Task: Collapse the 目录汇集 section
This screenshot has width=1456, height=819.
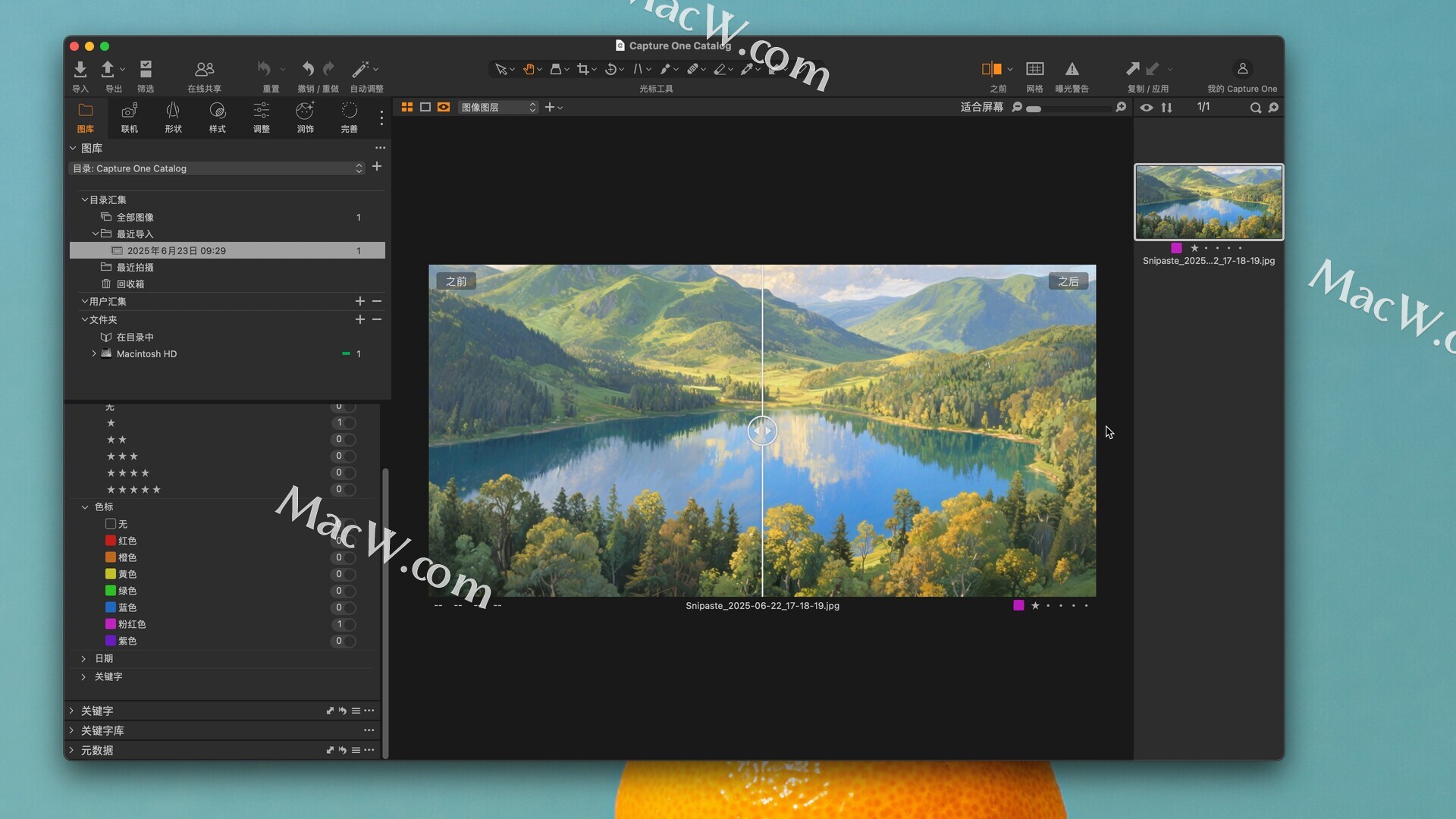Action: [x=84, y=199]
